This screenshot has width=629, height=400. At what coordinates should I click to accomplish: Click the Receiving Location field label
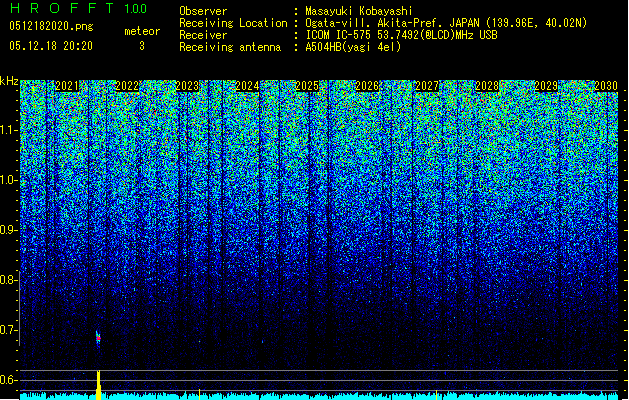coord(233,23)
